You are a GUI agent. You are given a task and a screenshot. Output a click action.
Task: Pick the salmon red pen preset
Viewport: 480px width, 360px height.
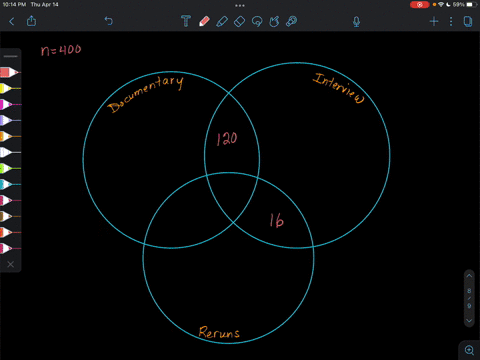coord(10,72)
